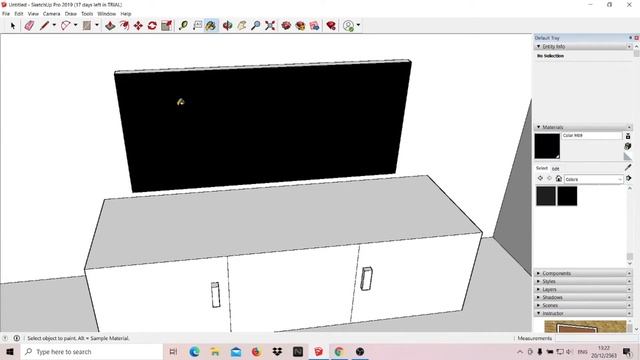Open the Tools menu

tap(87, 14)
